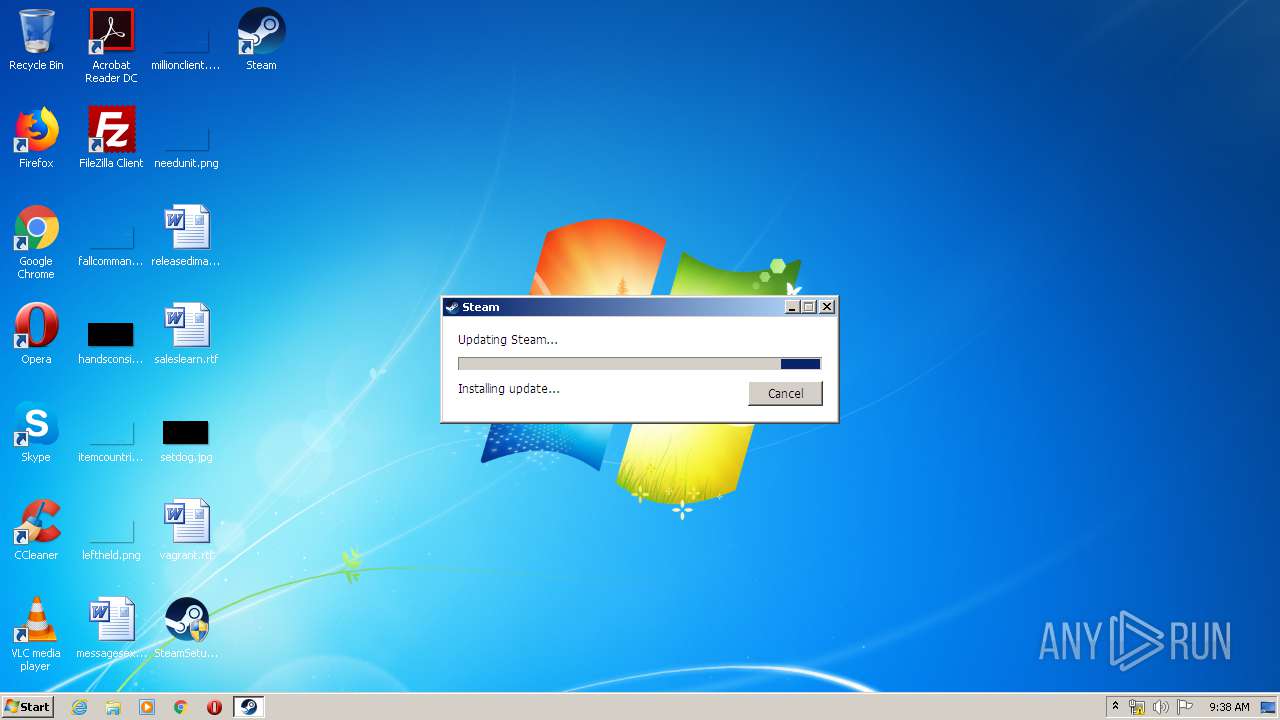Image resolution: width=1280 pixels, height=720 pixels.
Task: Click the Show Desktop button
Action: tap(1268, 707)
